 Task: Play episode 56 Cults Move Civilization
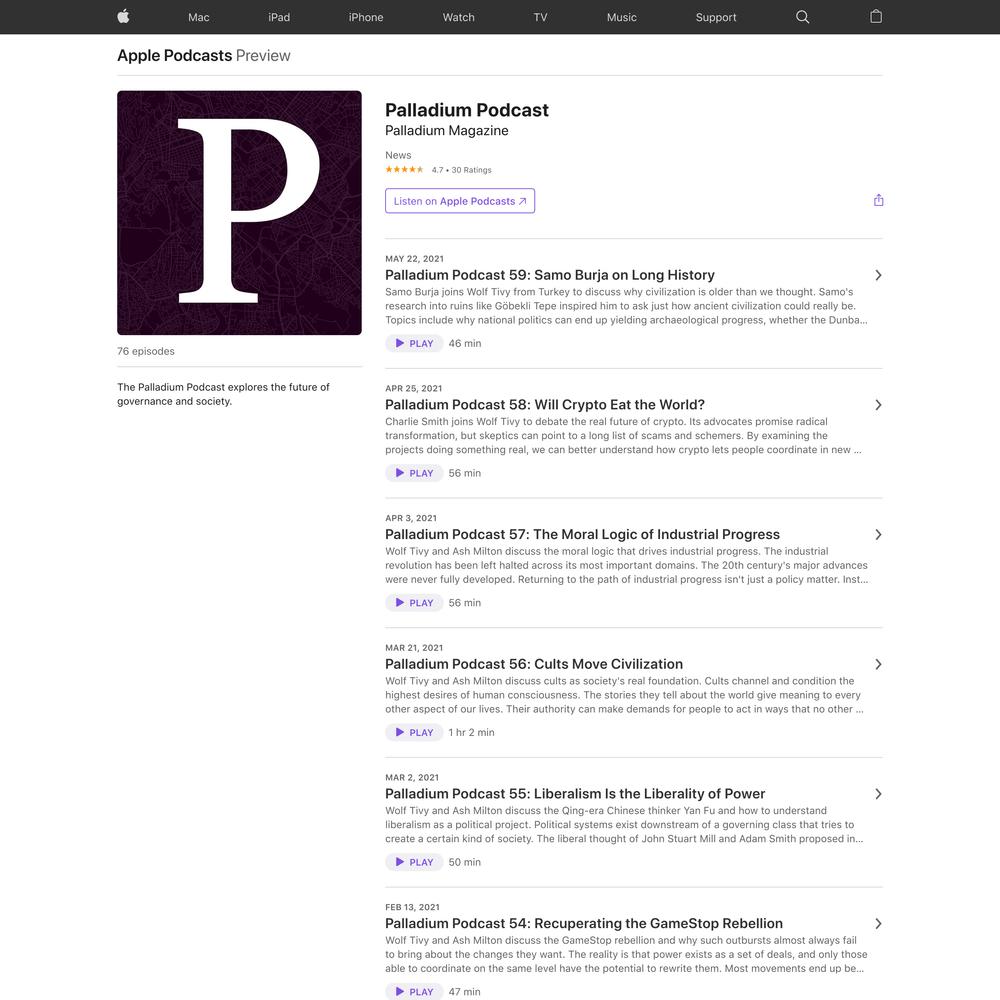(x=414, y=732)
